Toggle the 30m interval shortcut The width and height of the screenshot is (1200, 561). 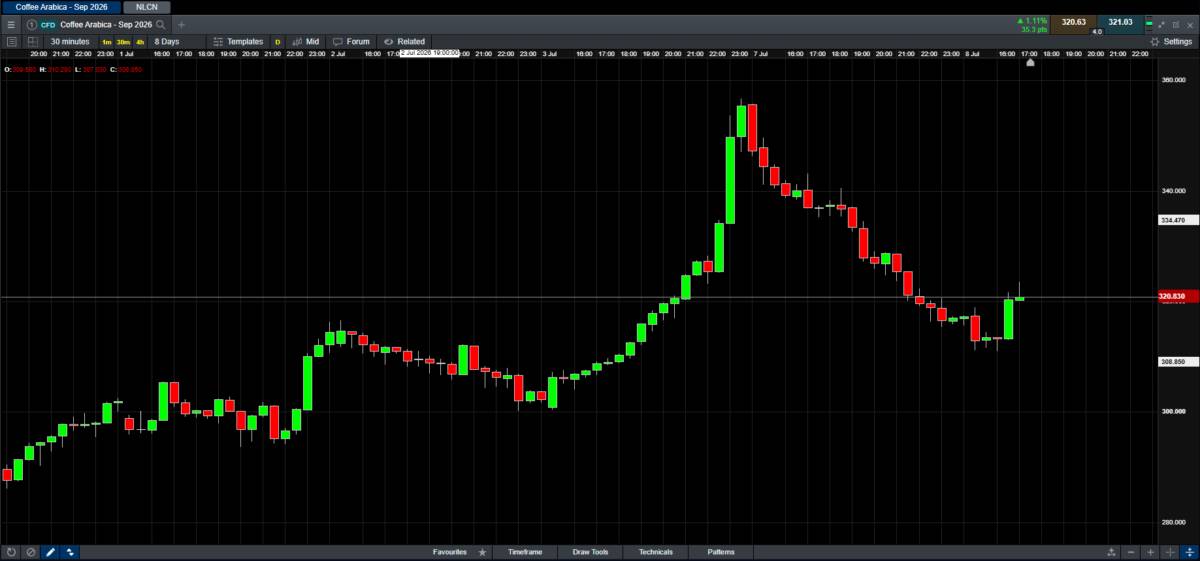pos(123,42)
